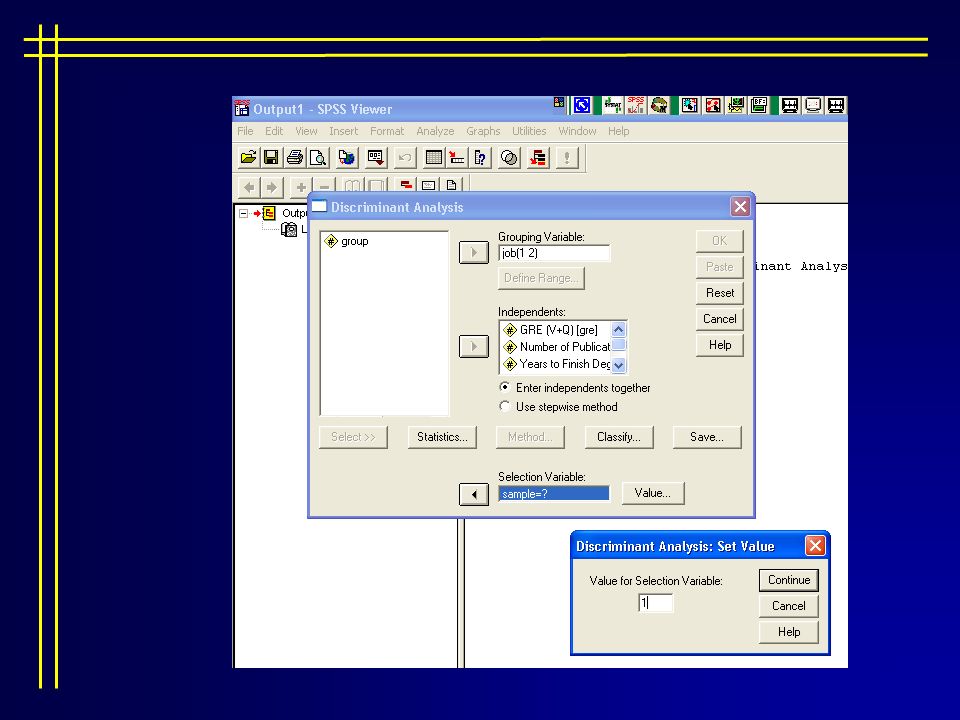Click Cancel in Set Value dialog
Viewport: 960px width, 720px height.
(789, 606)
